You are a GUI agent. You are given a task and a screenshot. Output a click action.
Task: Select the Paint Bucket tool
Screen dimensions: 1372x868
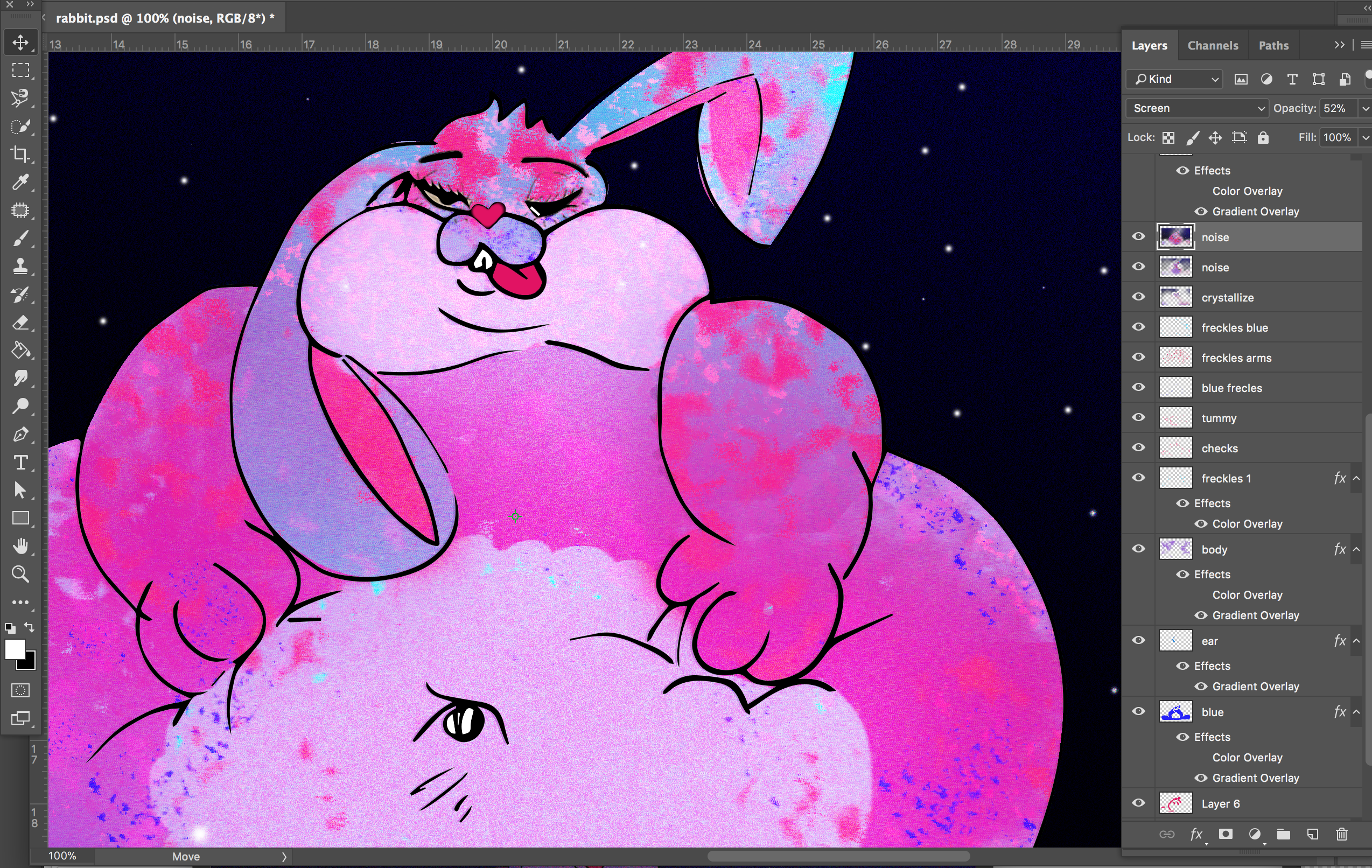tap(20, 350)
